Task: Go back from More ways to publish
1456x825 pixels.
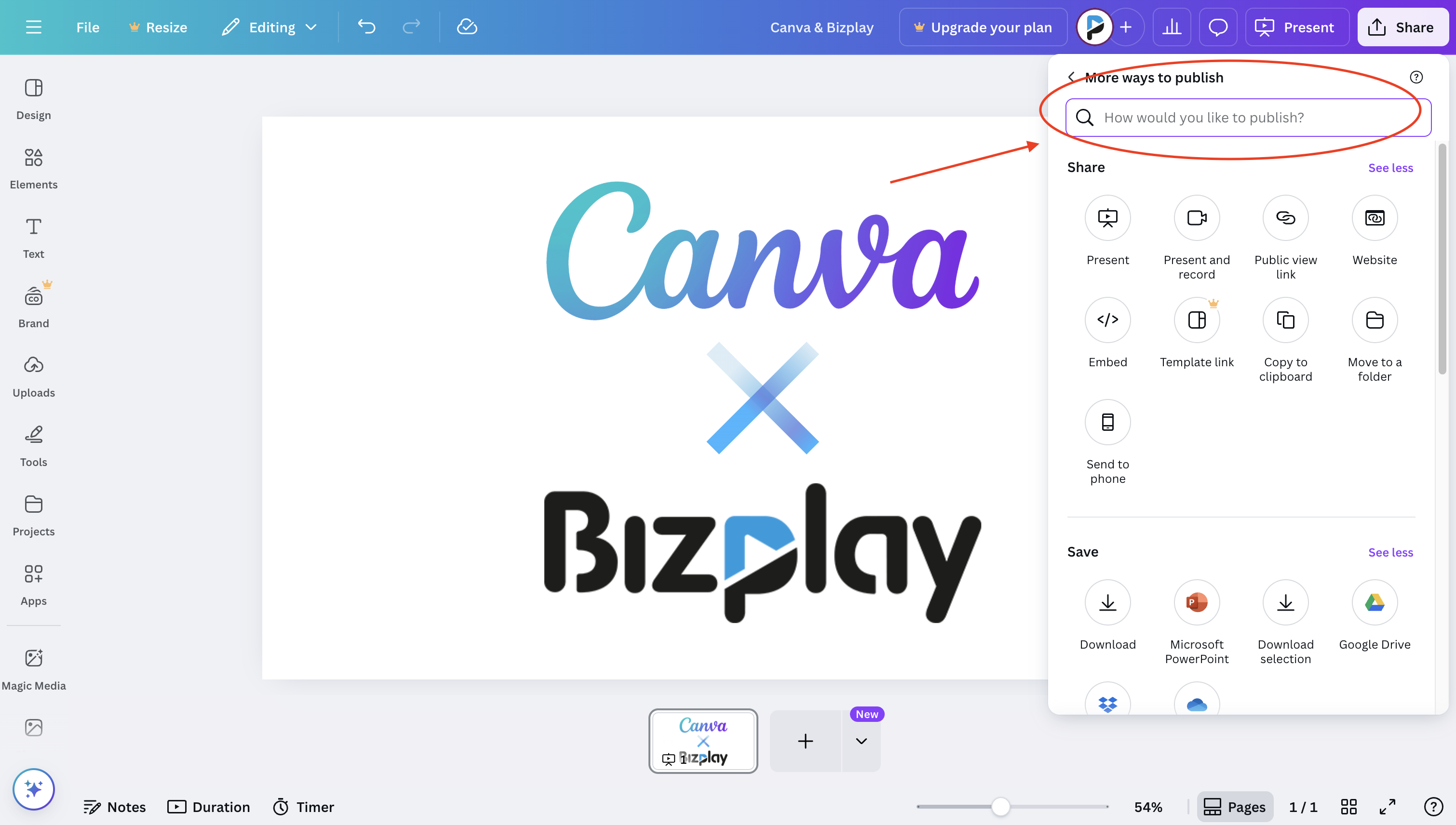Action: point(1071,77)
